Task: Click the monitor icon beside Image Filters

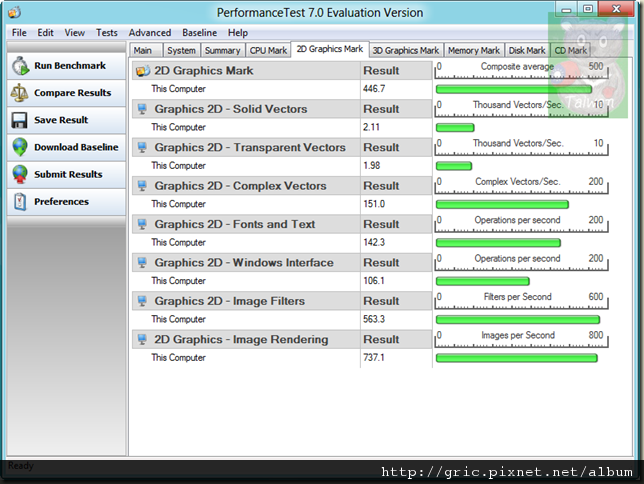Action: (142, 301)
